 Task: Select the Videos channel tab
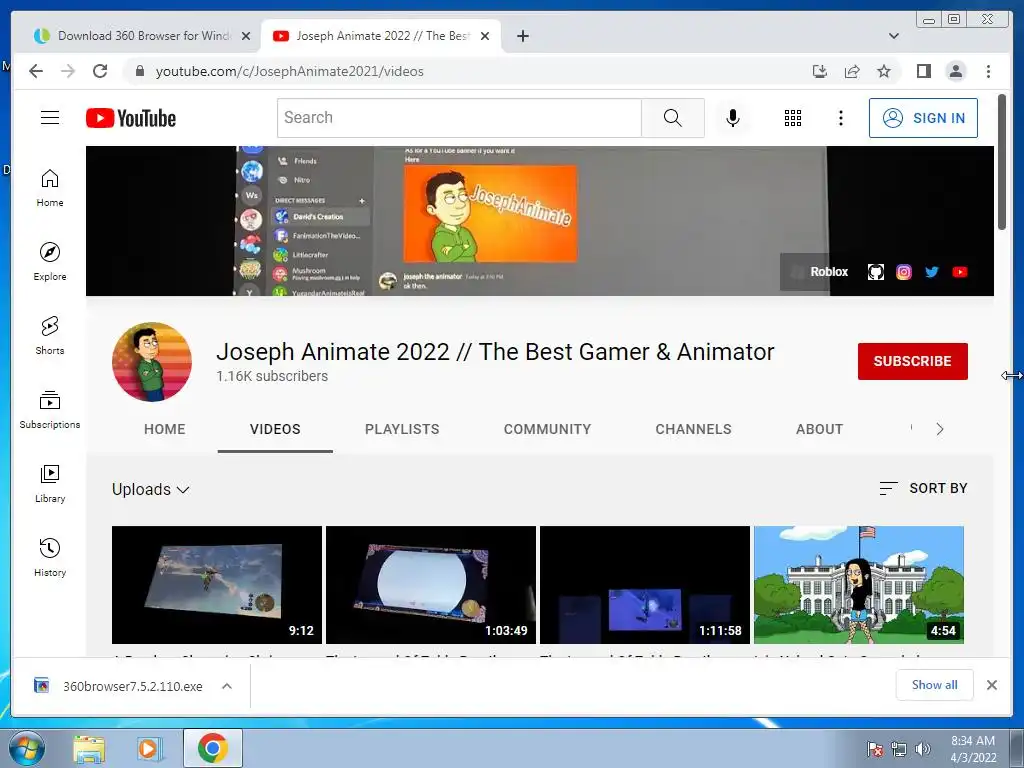click(x=275, y=429)
